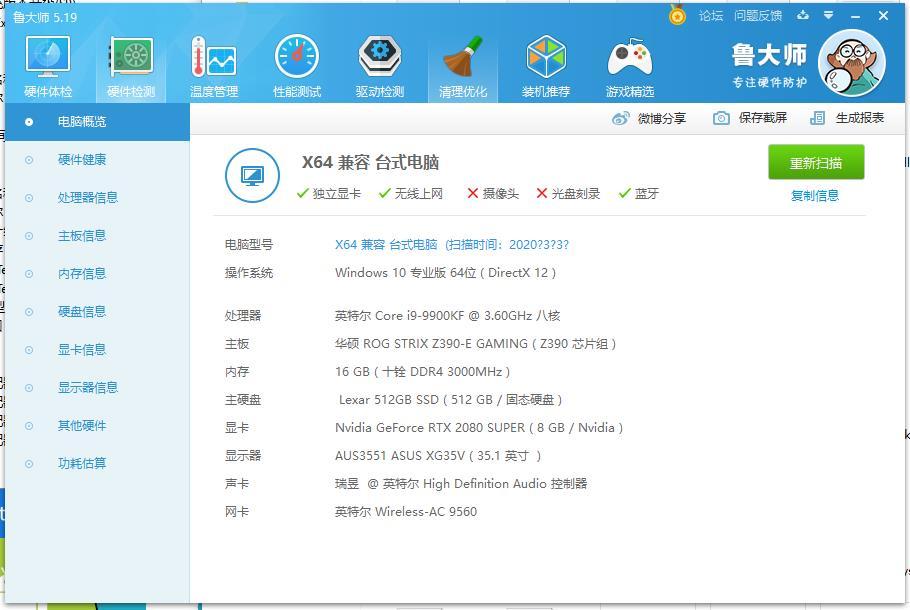Click the 复制信息 copy link

point(816,195)
